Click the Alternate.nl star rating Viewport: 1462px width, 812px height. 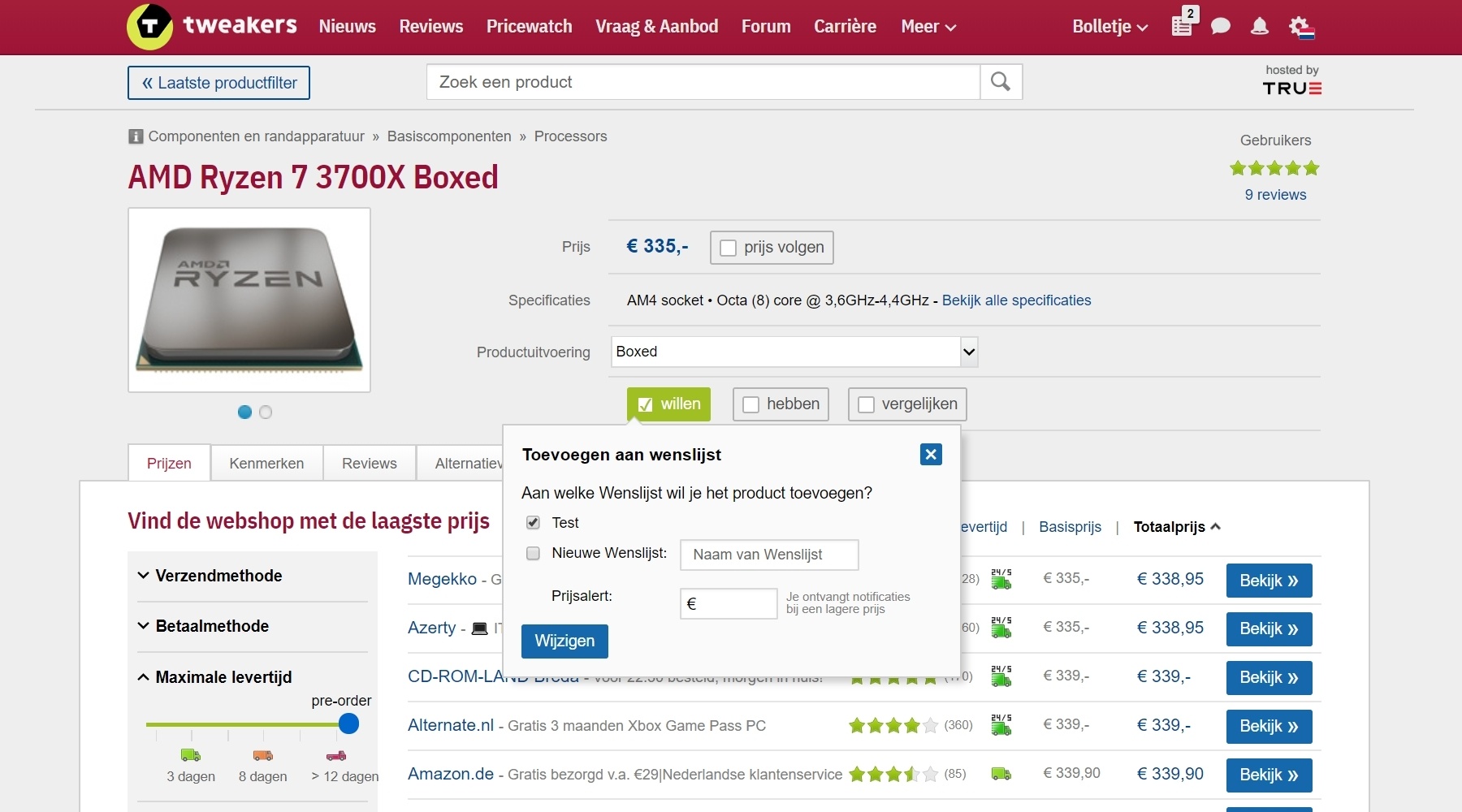[x=893, y=725]
